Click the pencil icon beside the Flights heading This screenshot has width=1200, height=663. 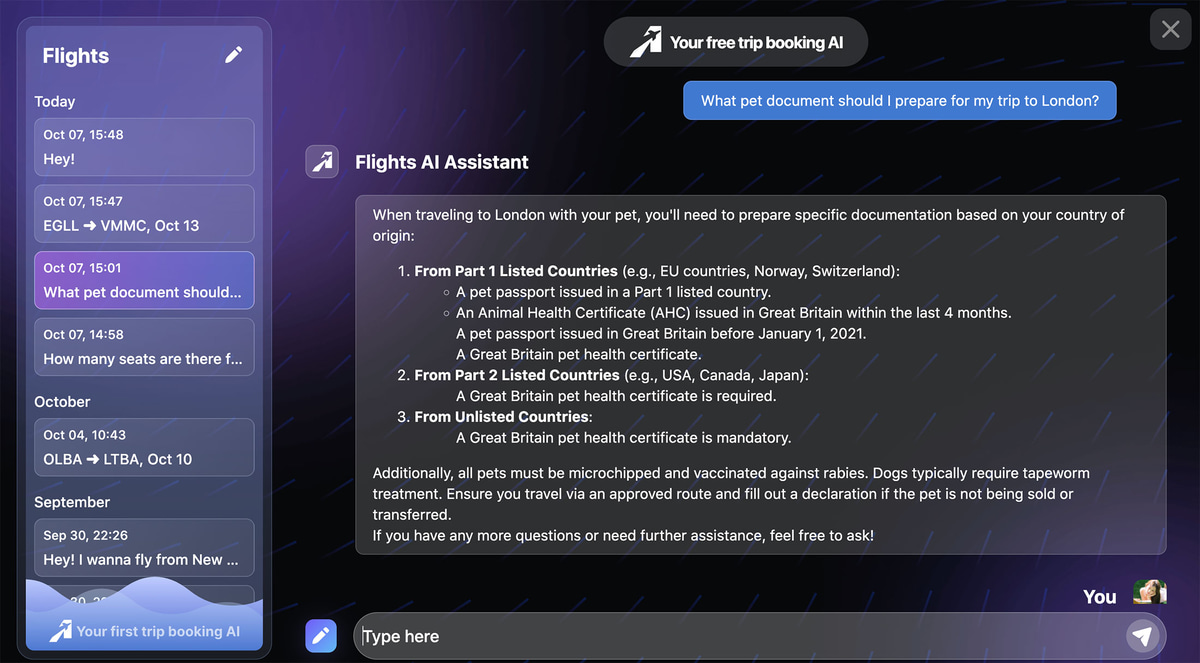(x=233, y=55)
